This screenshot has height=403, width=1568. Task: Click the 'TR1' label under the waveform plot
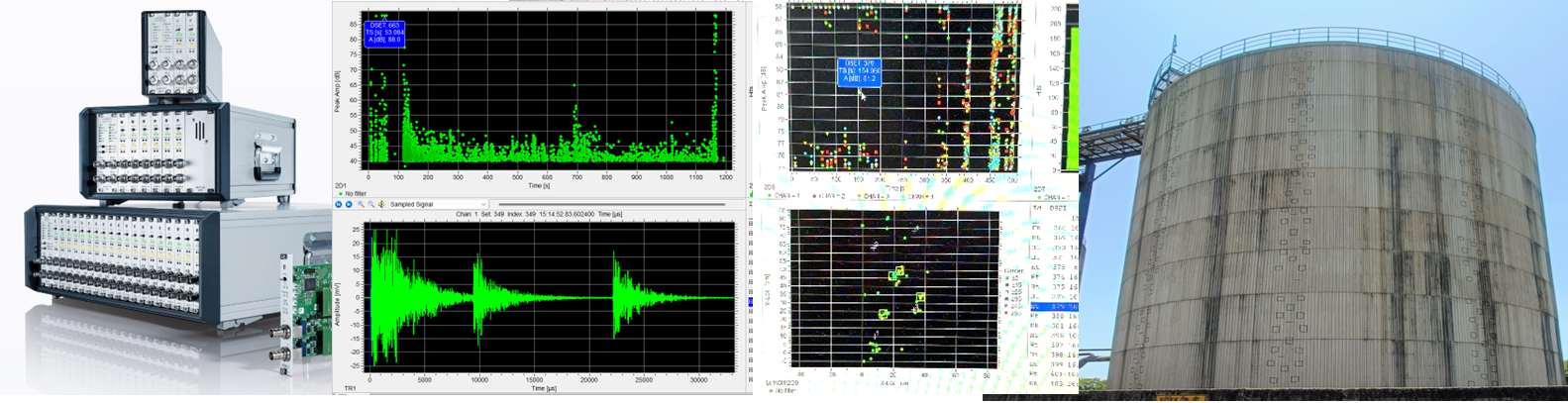(x=351, y=389)
